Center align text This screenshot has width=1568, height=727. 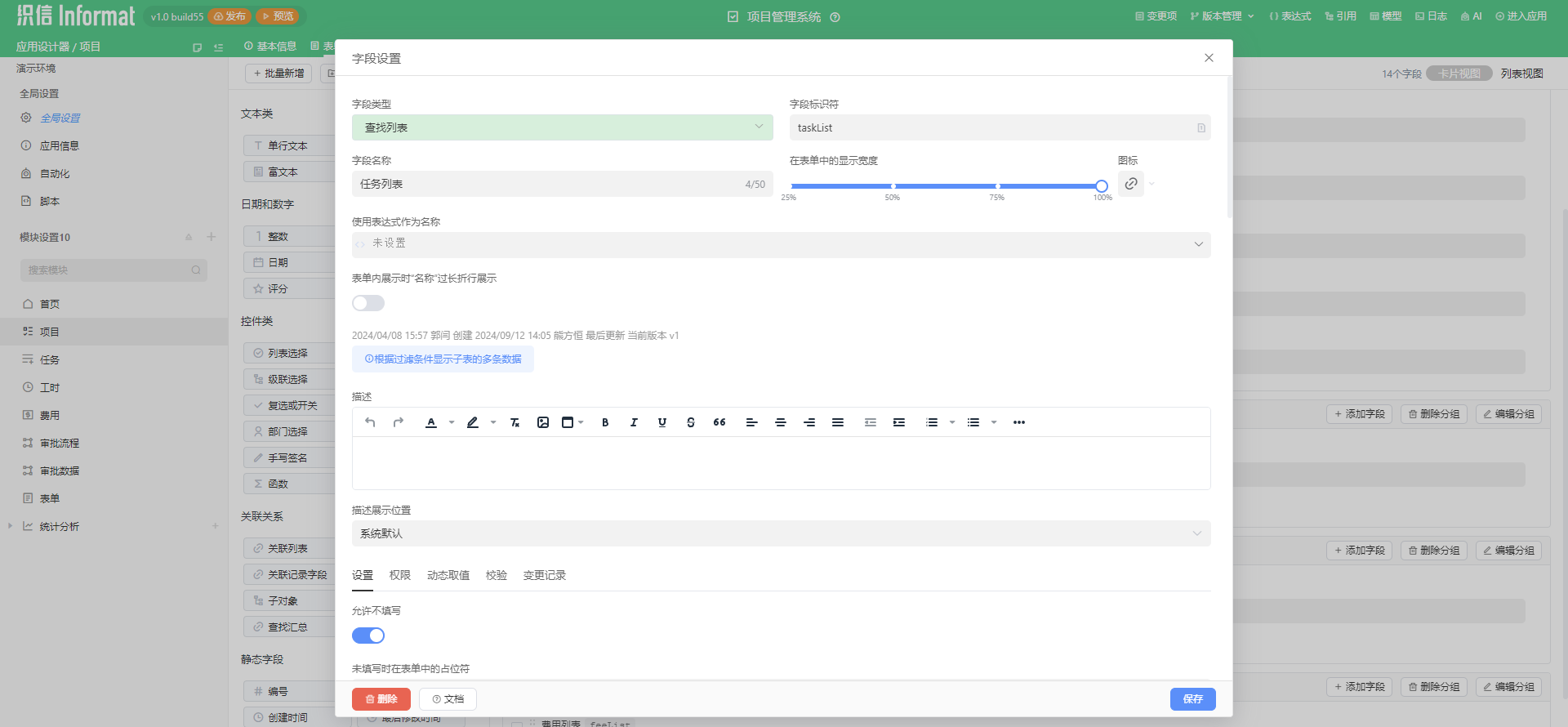pos(781,422)
